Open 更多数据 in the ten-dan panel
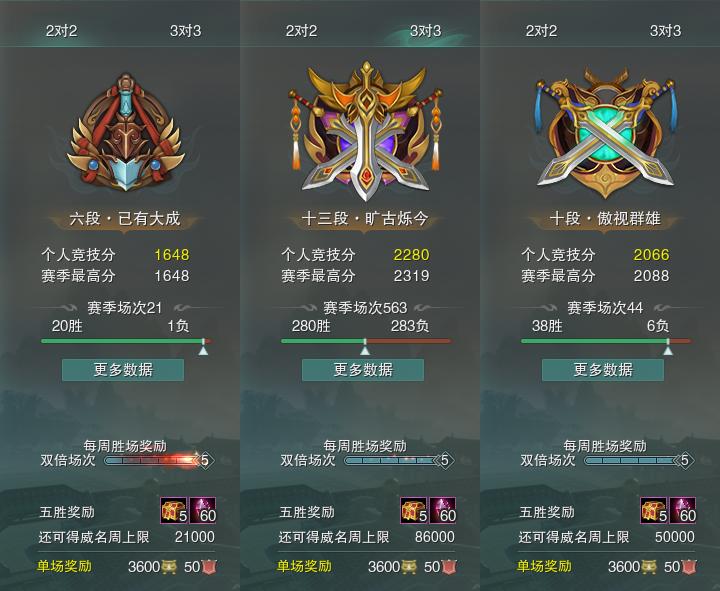 coord(603,370)
